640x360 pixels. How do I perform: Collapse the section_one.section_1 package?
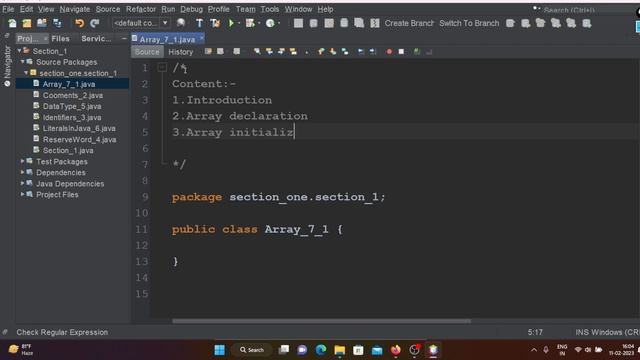26,73
